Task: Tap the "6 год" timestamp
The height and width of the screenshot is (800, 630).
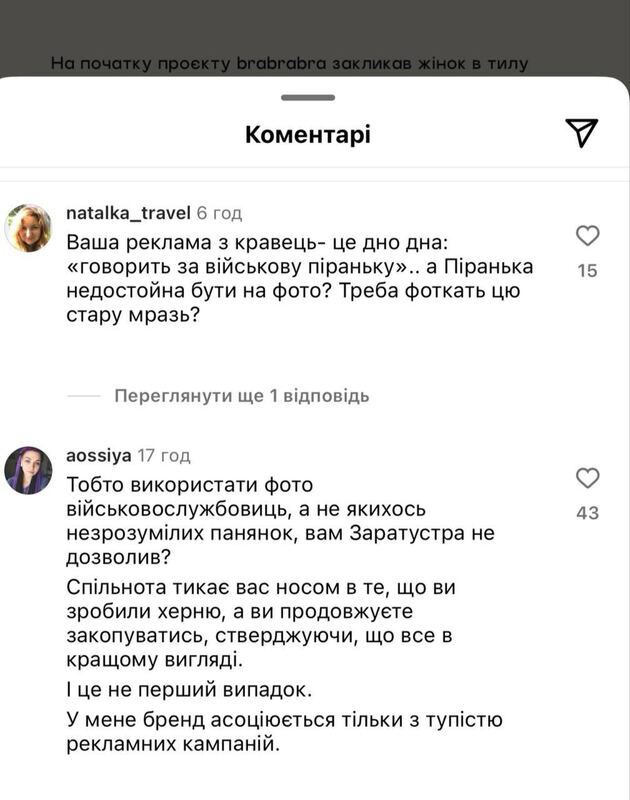Action: 219,213
